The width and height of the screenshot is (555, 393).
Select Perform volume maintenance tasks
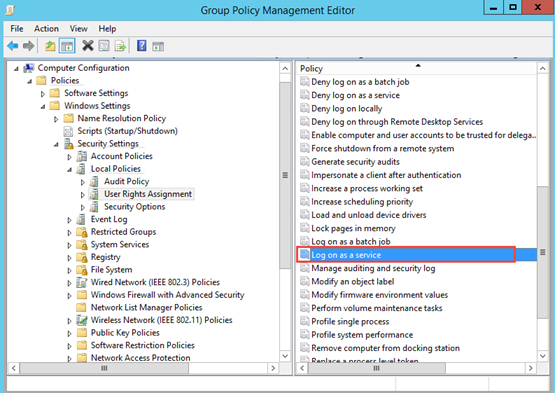(377, 308)
